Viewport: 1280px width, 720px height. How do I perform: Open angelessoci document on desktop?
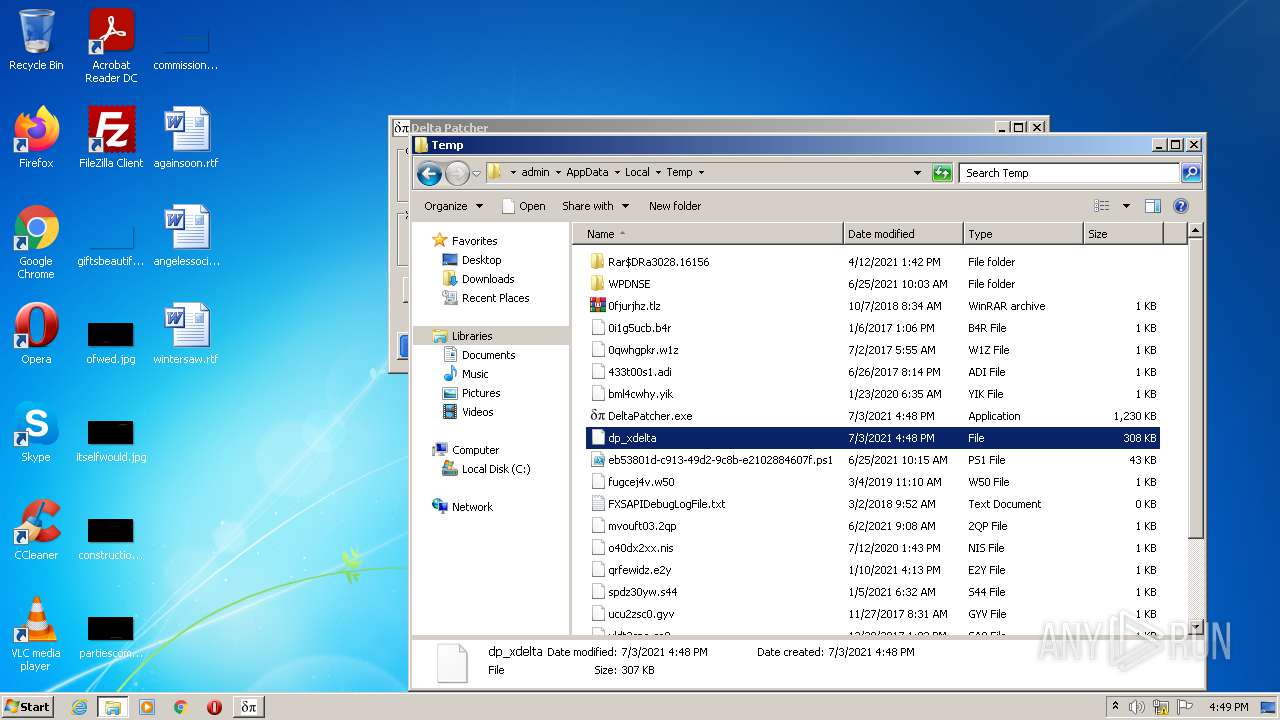point(186,236)
